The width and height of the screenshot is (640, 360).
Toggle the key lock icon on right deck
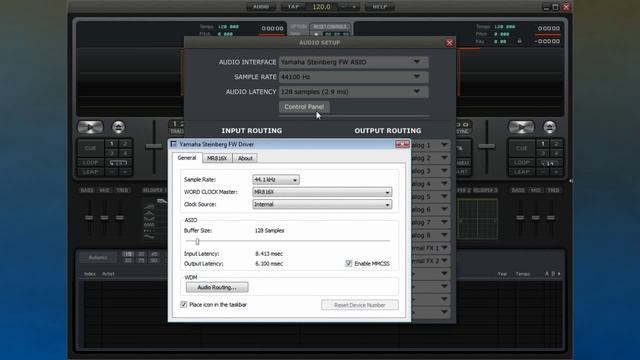click(x=519, y=41)
